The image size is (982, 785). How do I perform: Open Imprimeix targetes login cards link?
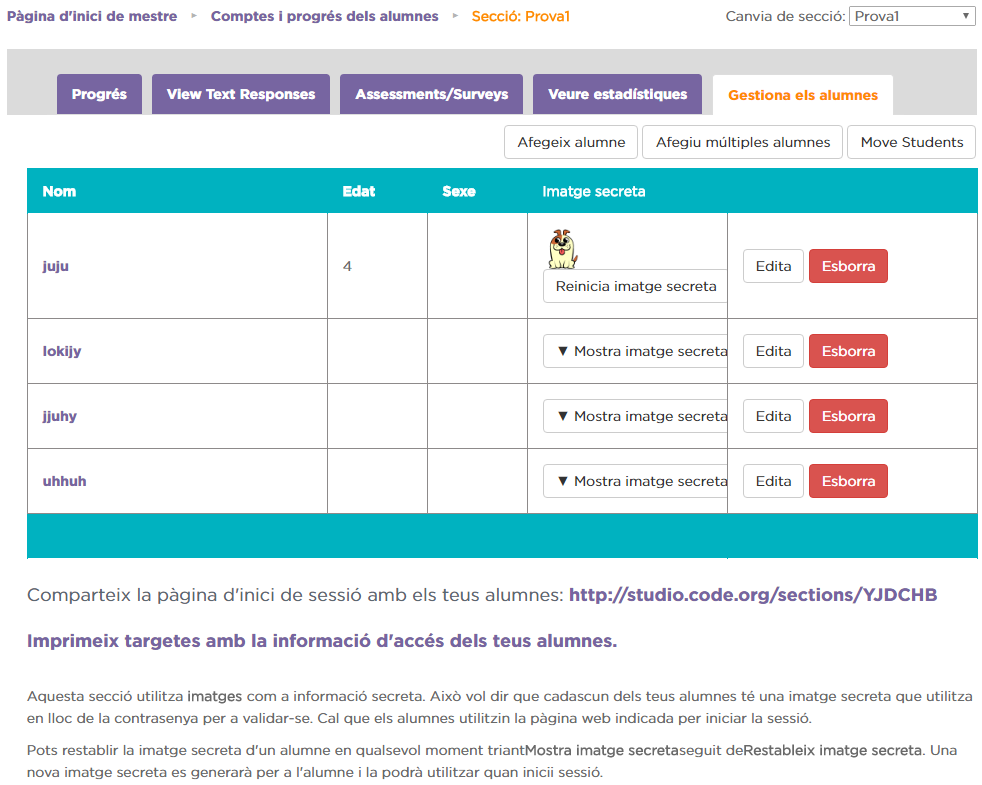point(322,641)
